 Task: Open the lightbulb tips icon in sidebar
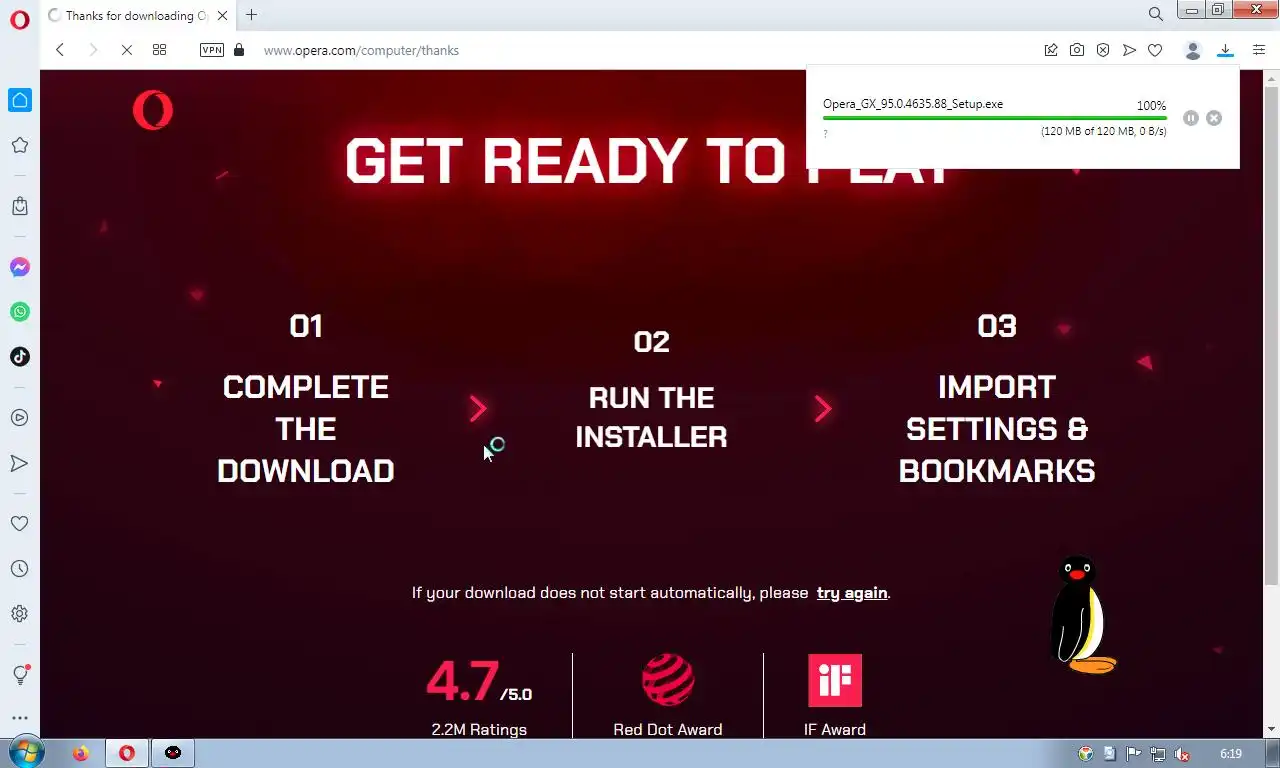point(20,675)
